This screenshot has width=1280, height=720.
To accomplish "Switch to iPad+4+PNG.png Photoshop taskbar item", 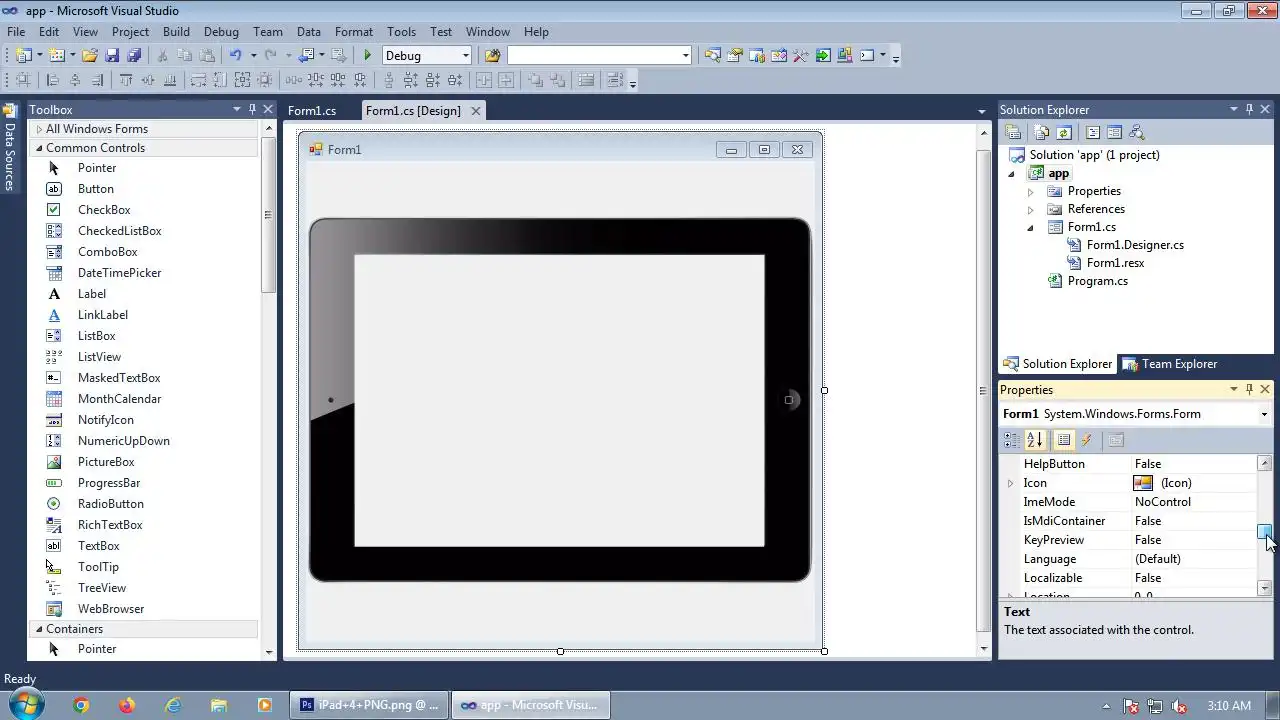I will pyautogui.click(x=370, y=705).
